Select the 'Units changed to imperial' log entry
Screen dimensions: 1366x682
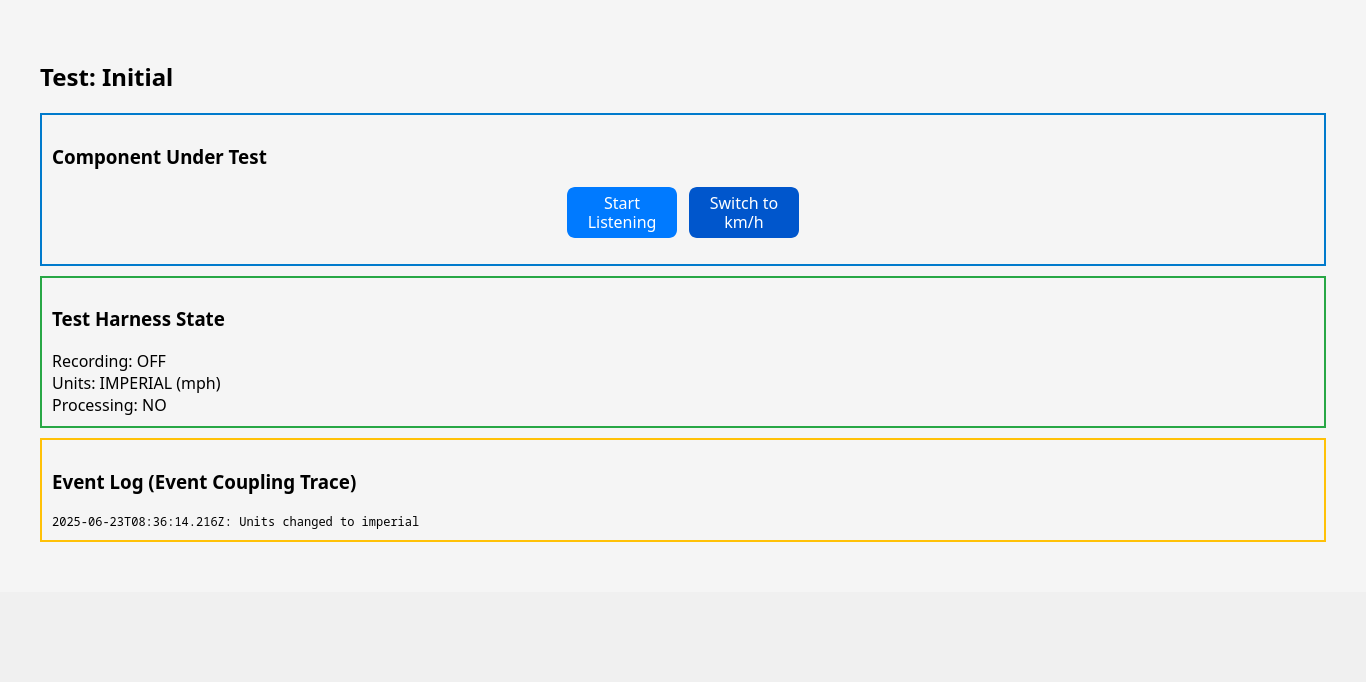[x=235, y=522]
